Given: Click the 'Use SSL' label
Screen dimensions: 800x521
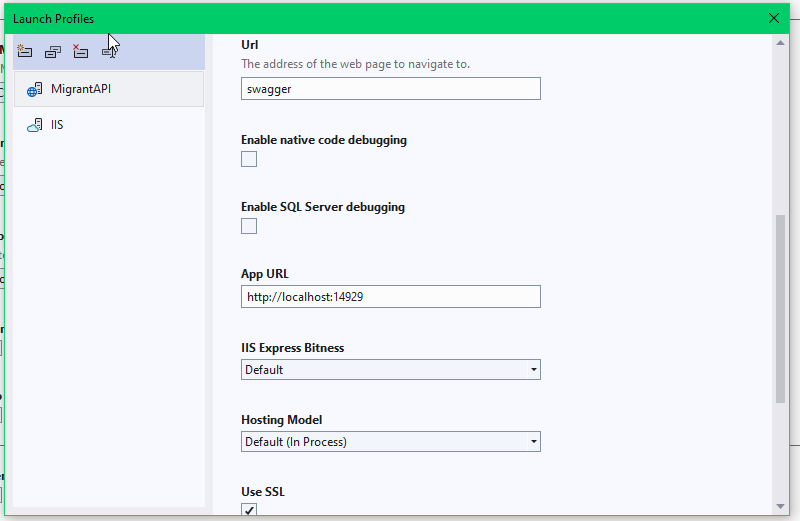Looking at the screenshot, I should click(263, 492).
